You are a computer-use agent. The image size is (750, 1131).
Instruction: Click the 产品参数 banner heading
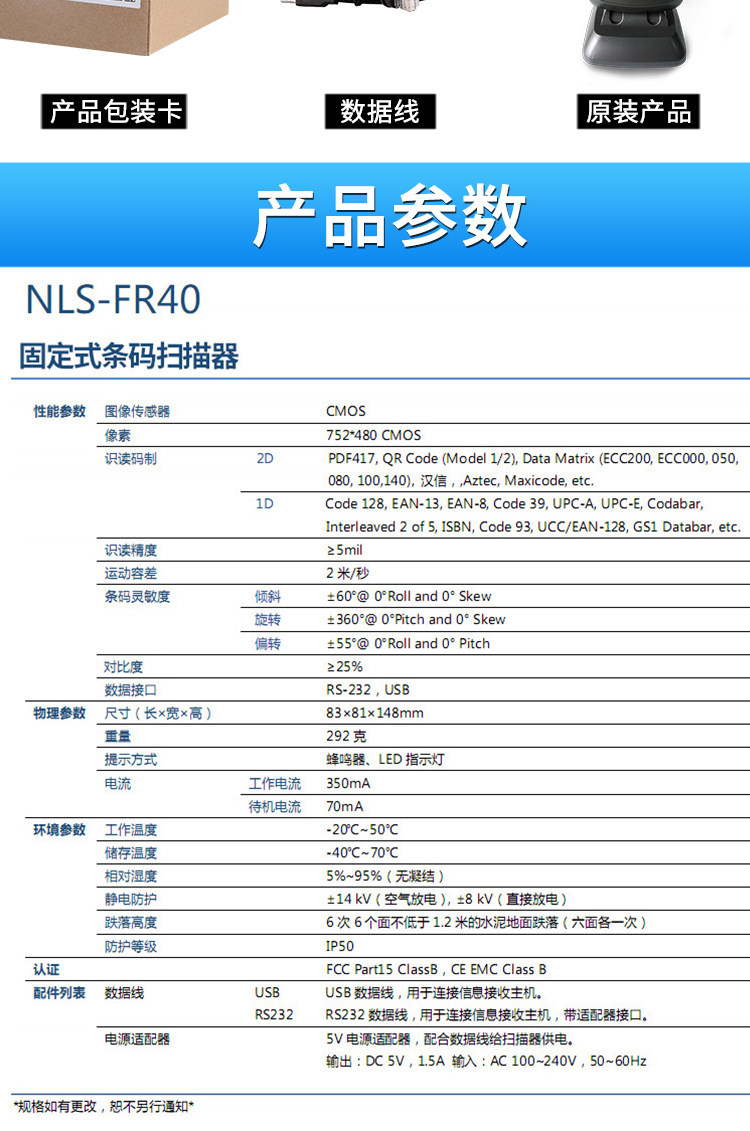coord(390,215)
